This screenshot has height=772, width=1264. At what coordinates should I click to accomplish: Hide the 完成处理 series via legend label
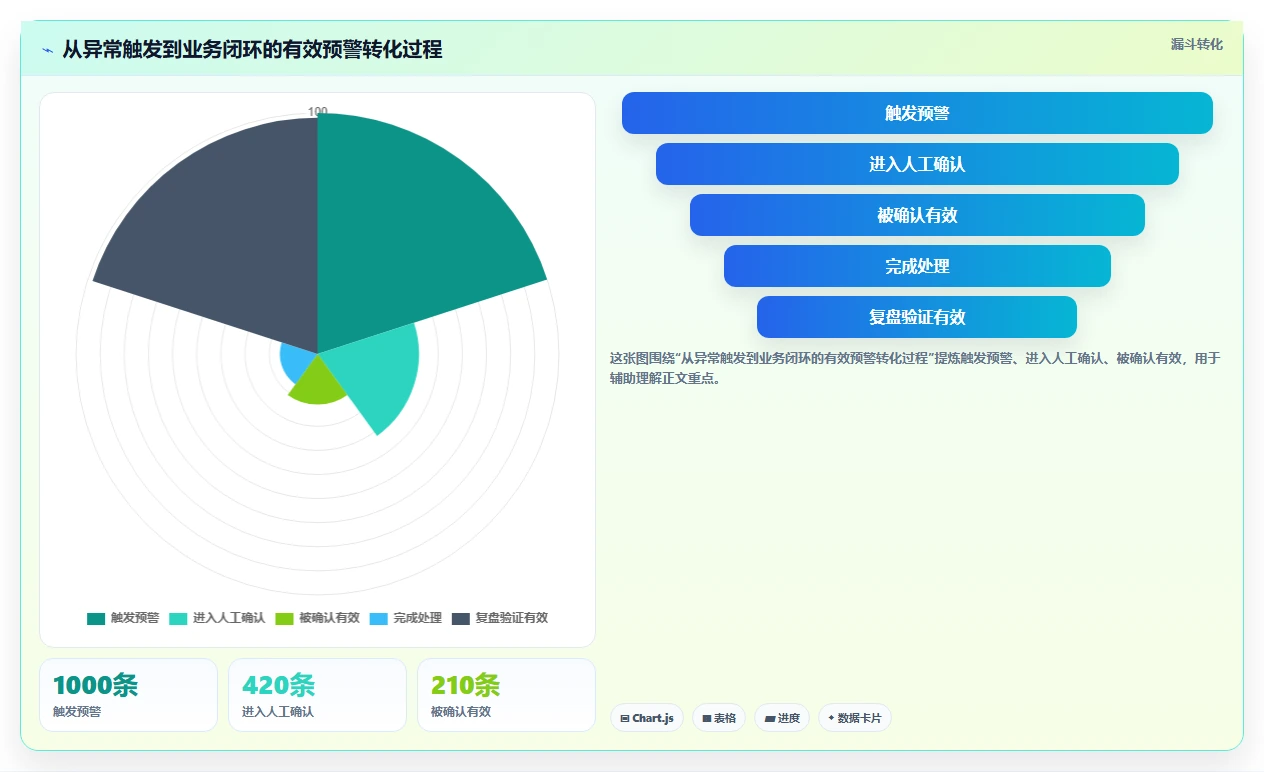point(417,618)
